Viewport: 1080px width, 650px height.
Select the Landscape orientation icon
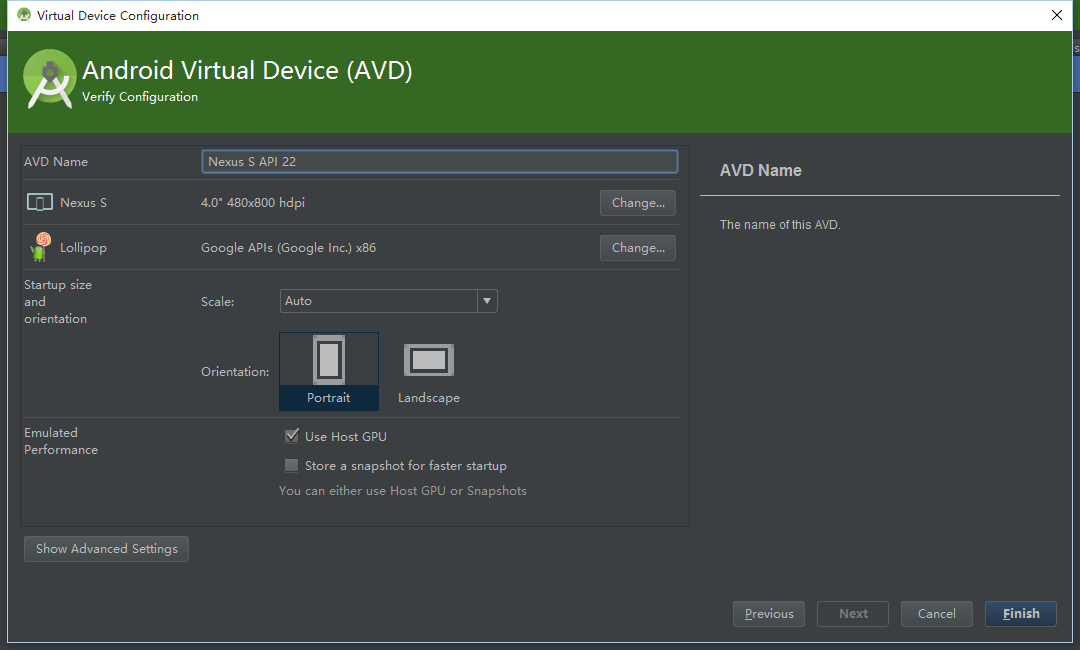[x=429, y=360]
